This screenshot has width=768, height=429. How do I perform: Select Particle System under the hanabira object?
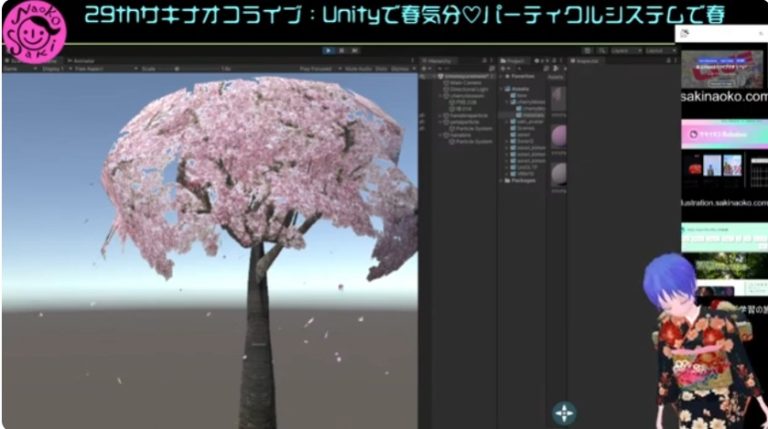[x=471, y=142]
